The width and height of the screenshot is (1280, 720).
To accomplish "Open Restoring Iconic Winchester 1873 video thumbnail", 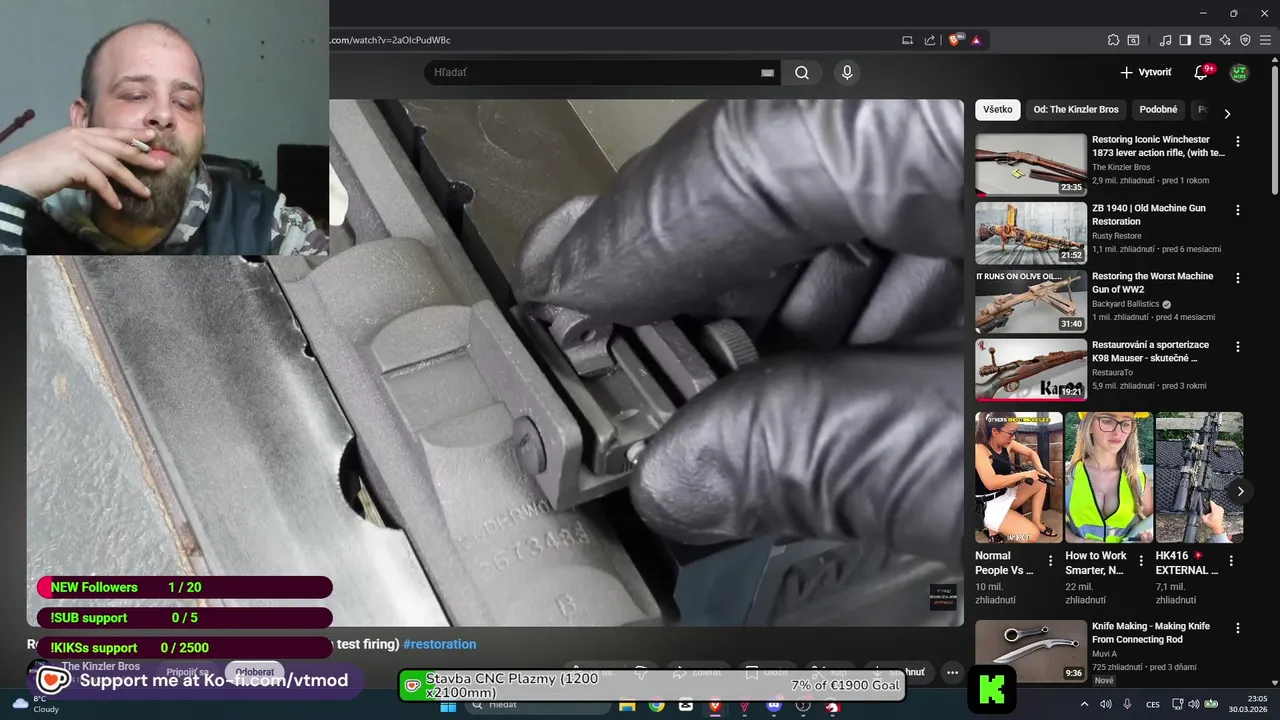I will pyautogui.click(x=1031, y=165).
